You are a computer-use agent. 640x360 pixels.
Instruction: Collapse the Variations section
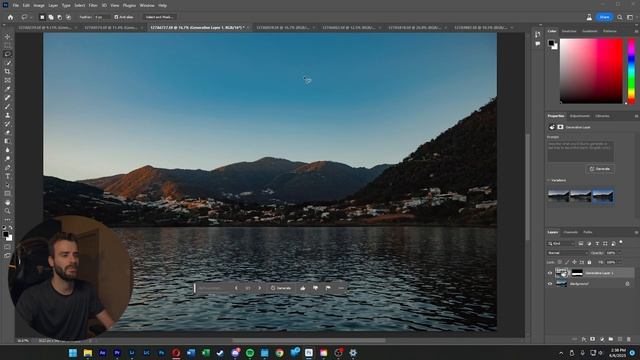(x=549, y=180)
